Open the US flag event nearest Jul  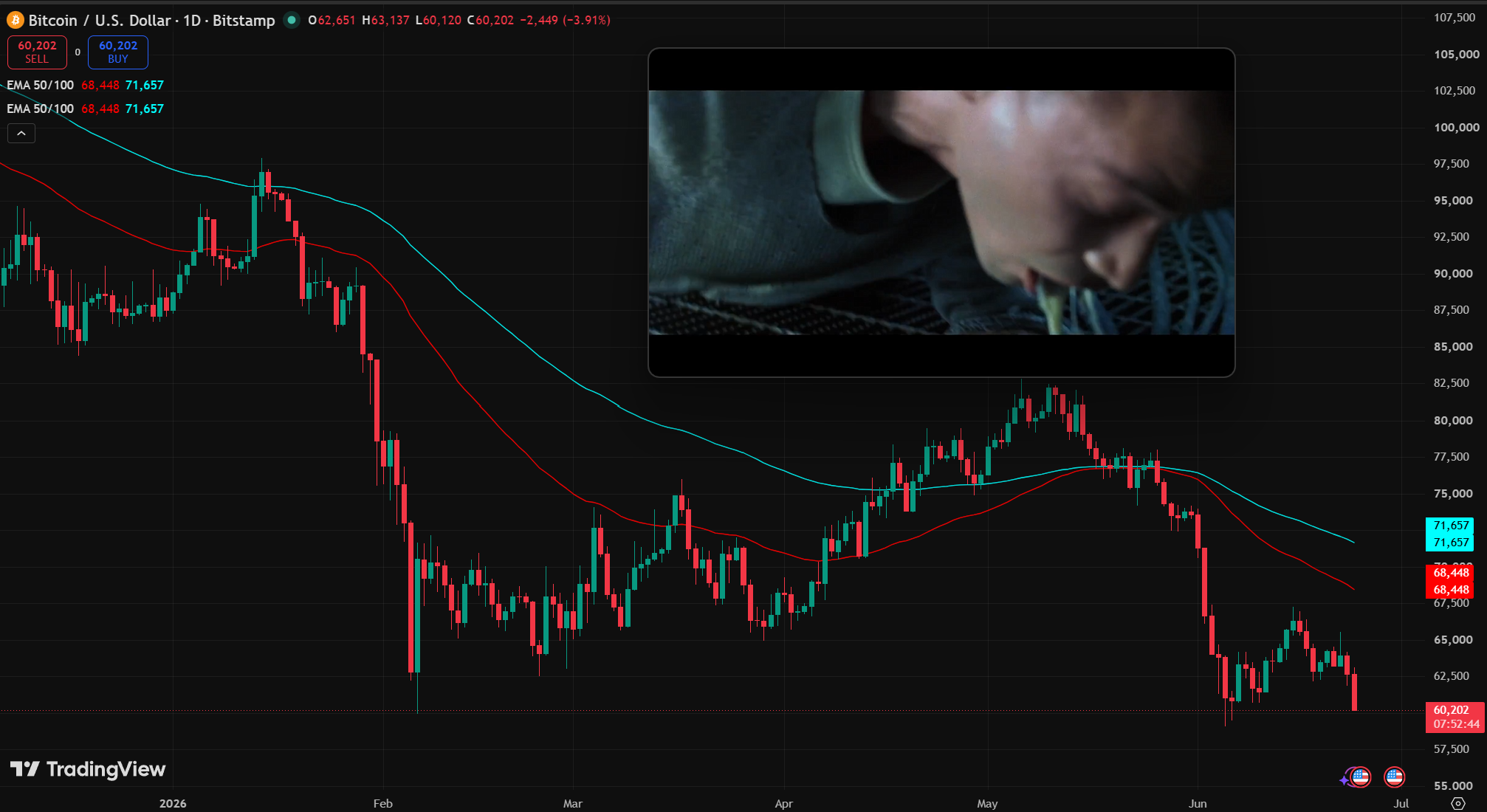(x=1394, y=777)
